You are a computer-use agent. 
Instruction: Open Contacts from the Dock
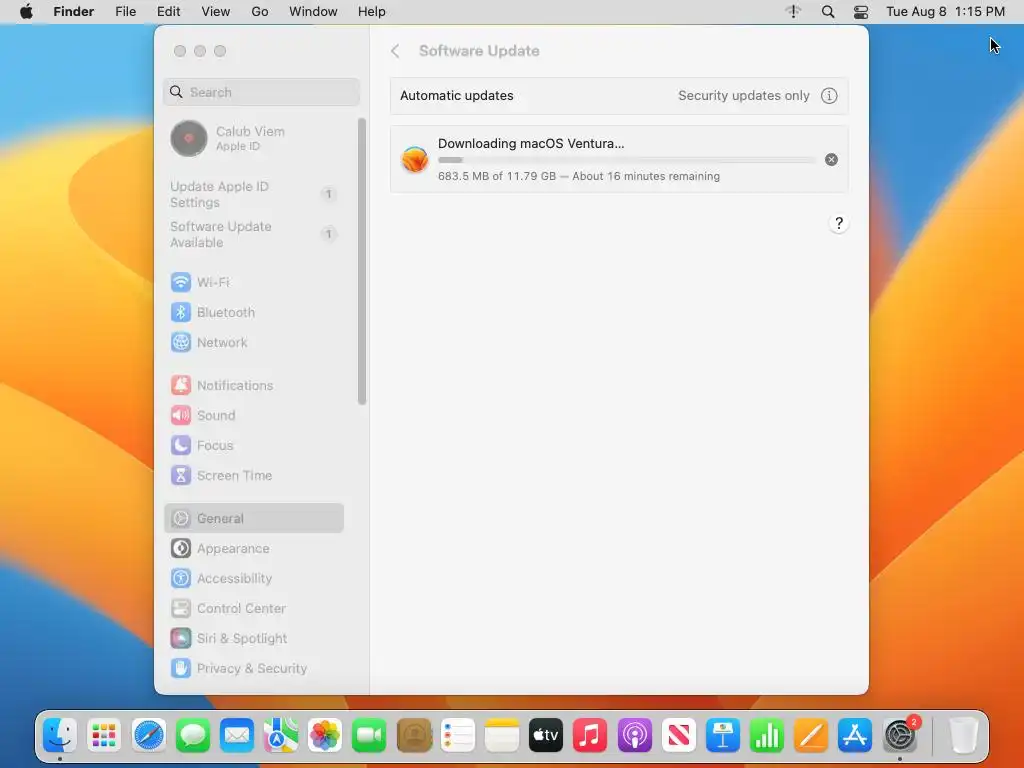coord(414,736)
